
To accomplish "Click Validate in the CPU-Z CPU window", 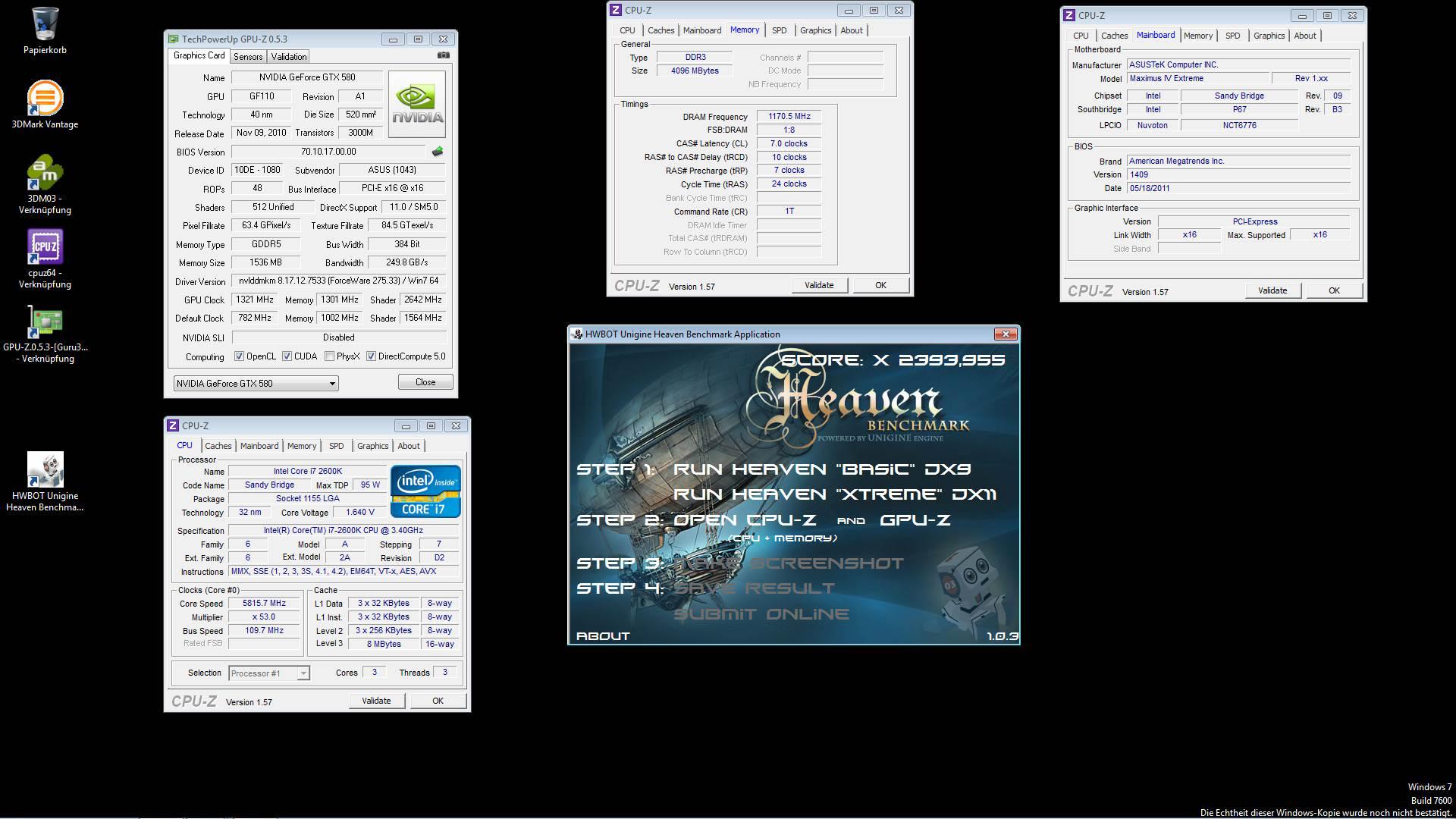I will [x=376, y=701].
